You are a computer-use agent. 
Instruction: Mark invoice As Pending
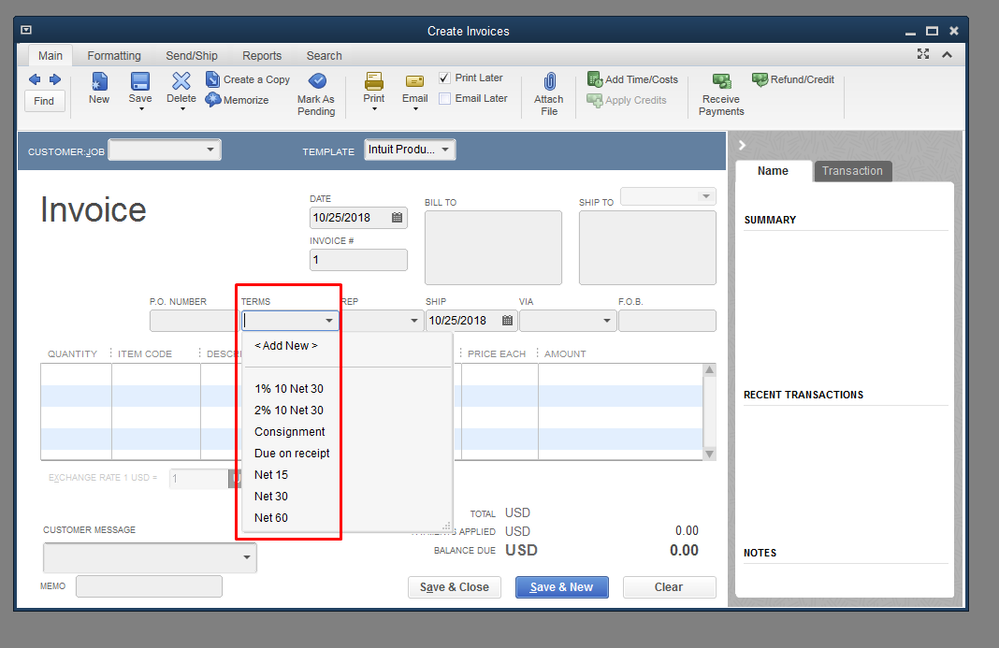[x=316, y=94]
